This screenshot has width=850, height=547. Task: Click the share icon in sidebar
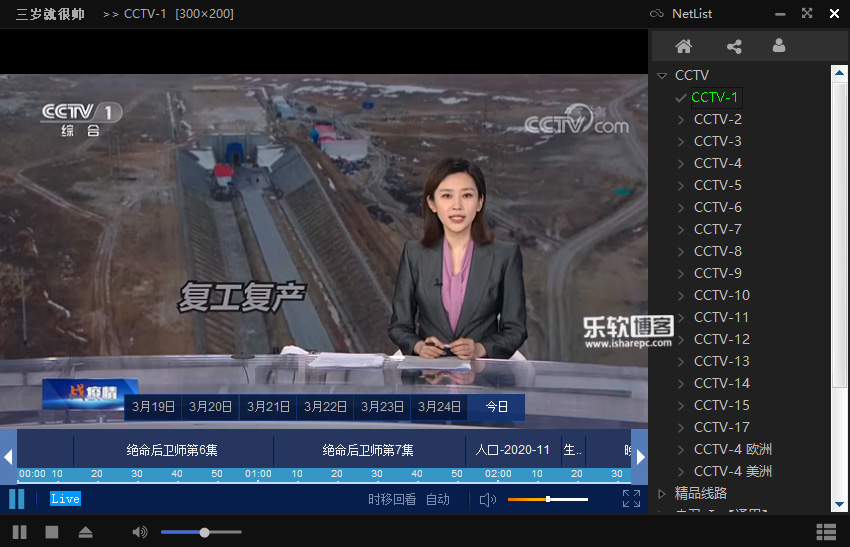tap(734, 47)
